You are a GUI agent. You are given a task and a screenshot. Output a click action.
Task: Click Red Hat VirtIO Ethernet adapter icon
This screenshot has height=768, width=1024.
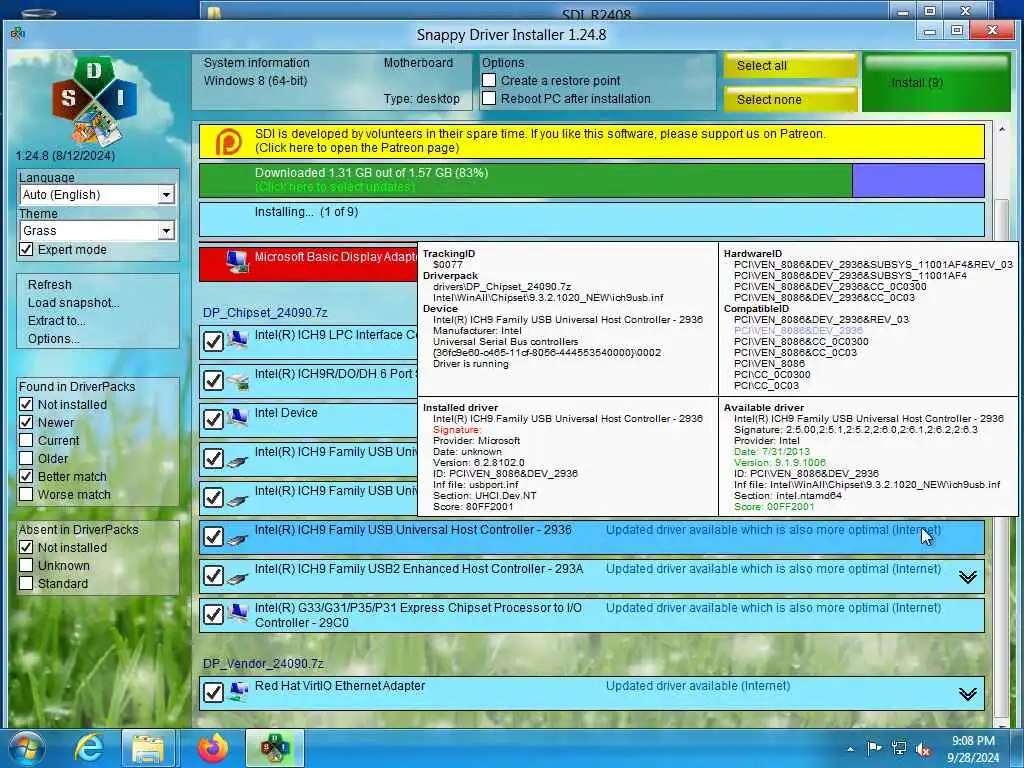tap(238, 692)
